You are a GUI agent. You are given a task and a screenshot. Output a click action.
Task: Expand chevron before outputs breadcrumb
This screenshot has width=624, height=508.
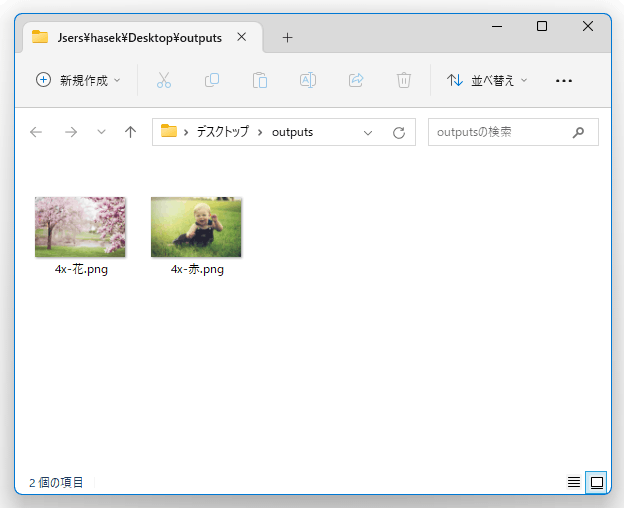point(260,132)
